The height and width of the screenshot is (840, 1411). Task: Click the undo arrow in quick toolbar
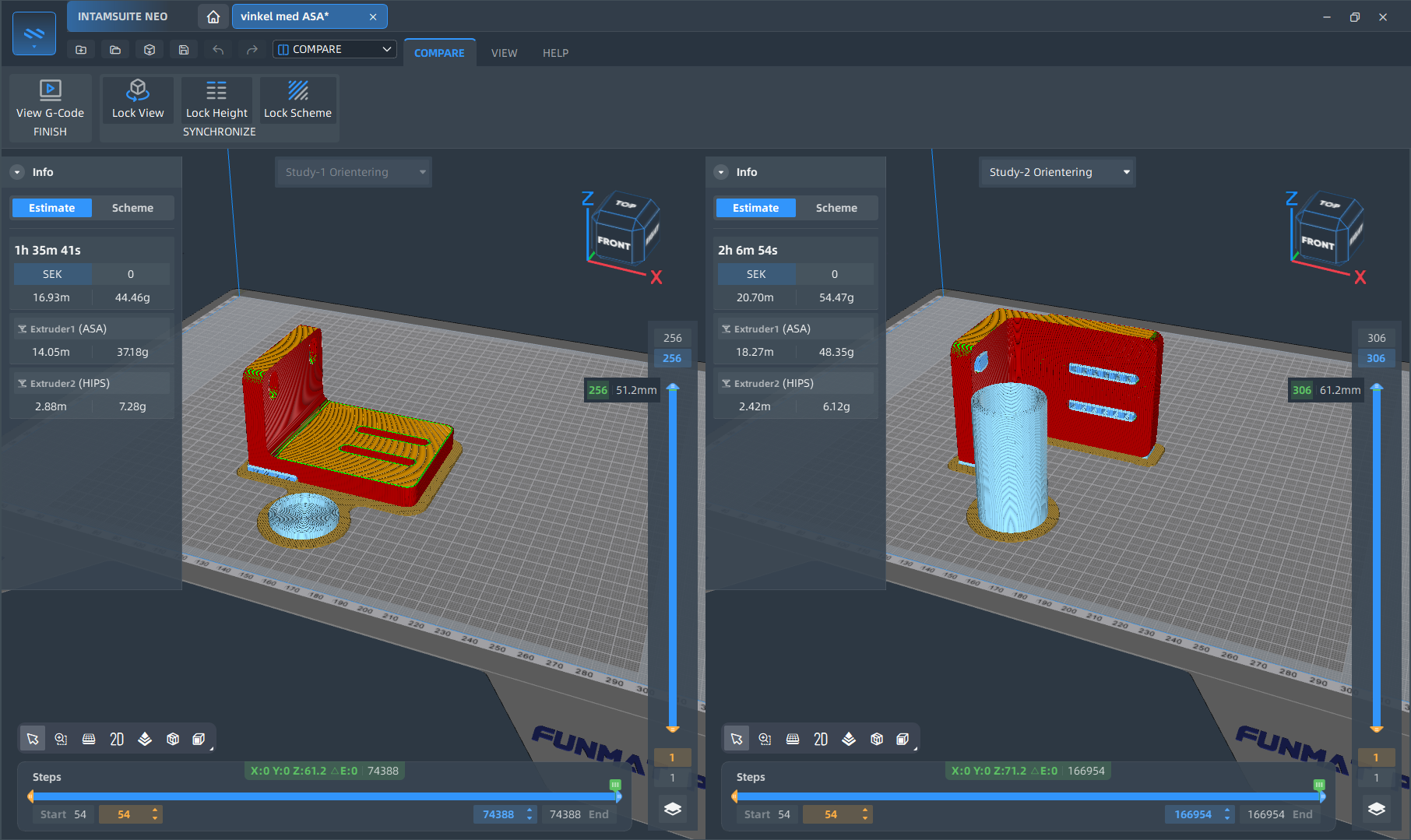pos(218,50)
